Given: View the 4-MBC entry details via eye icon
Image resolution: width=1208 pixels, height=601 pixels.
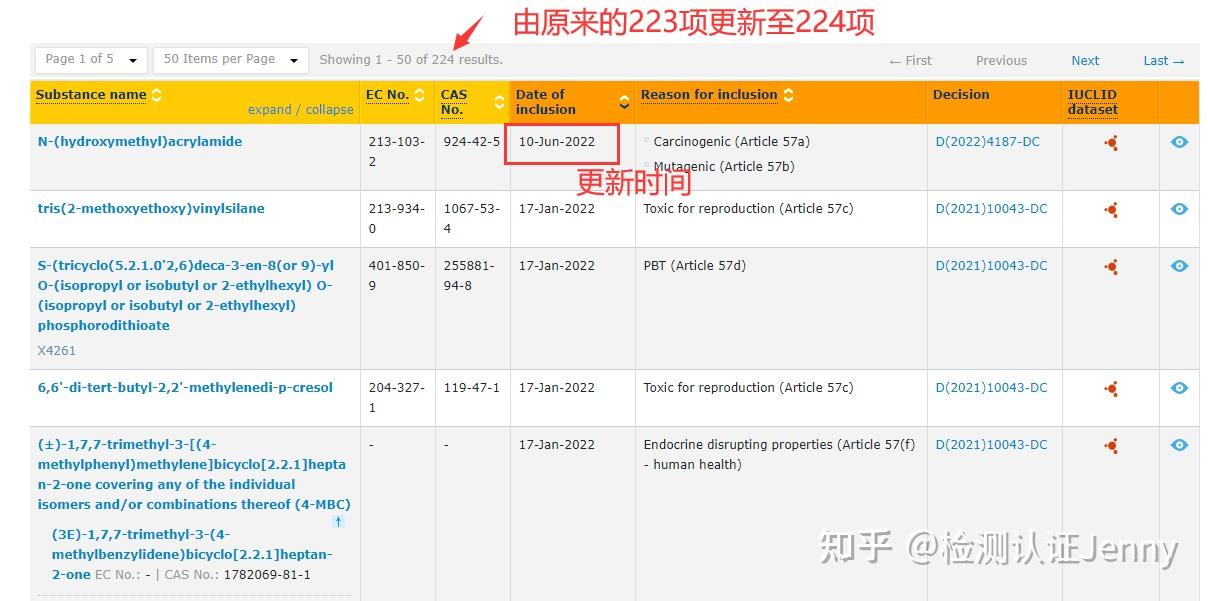Looking at the screenshot, I should coord(1179,445).
